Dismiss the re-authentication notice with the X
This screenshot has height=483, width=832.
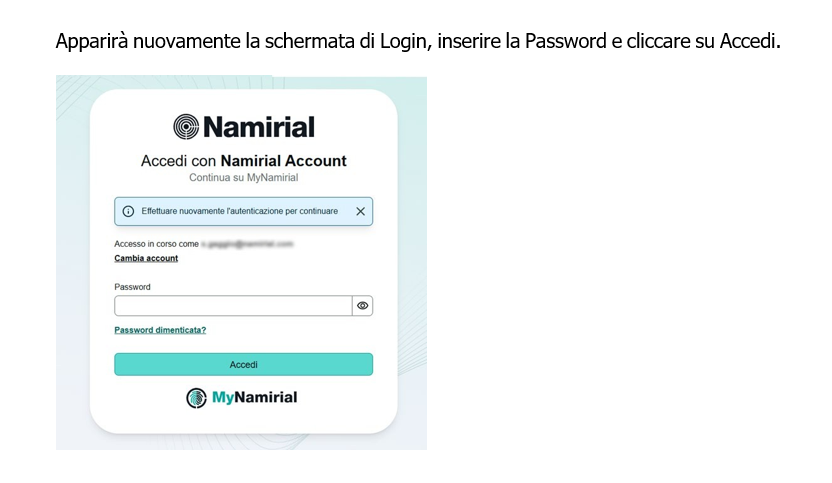point(360,211)
